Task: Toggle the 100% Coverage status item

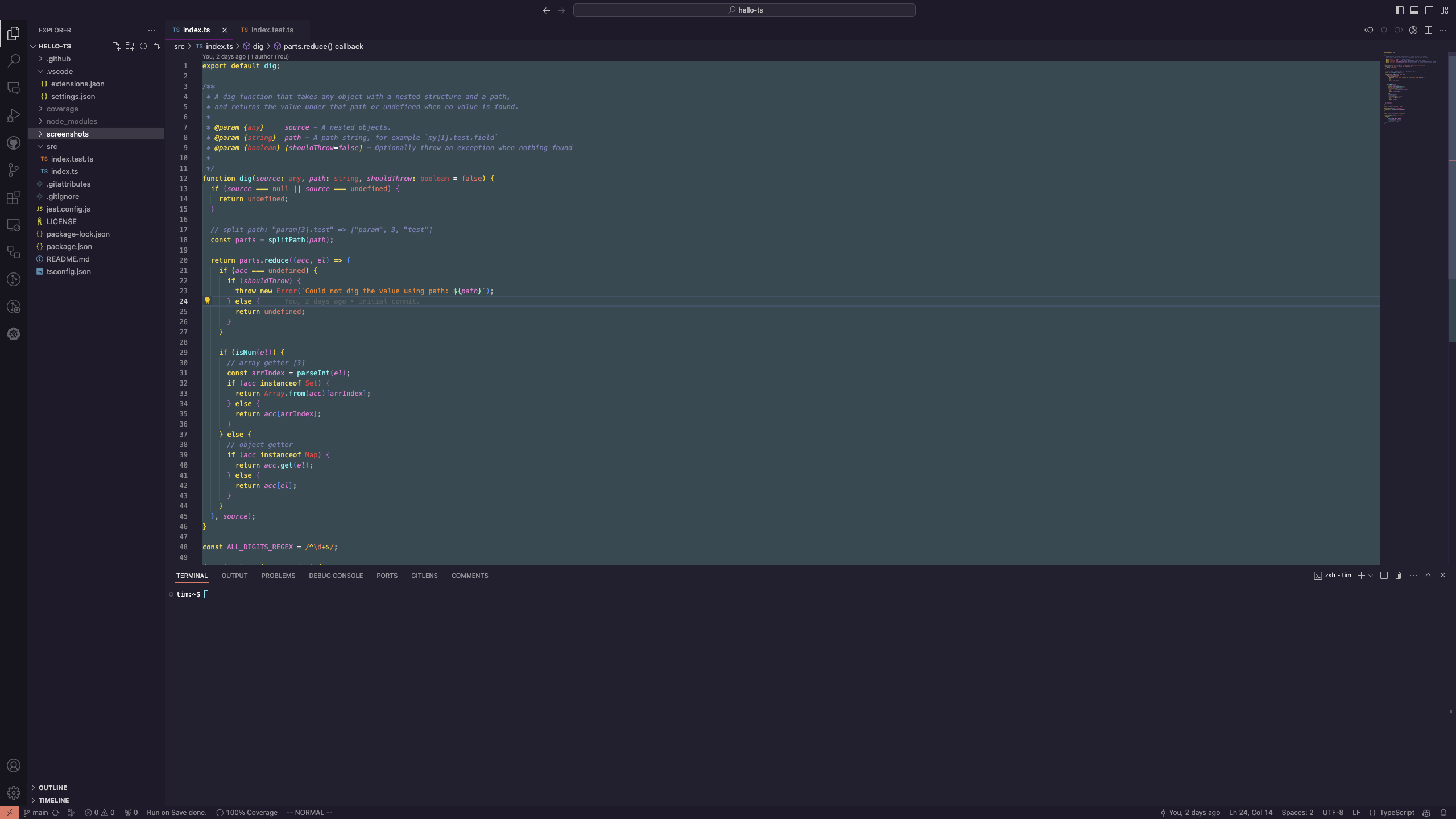Action: [247, 813]
